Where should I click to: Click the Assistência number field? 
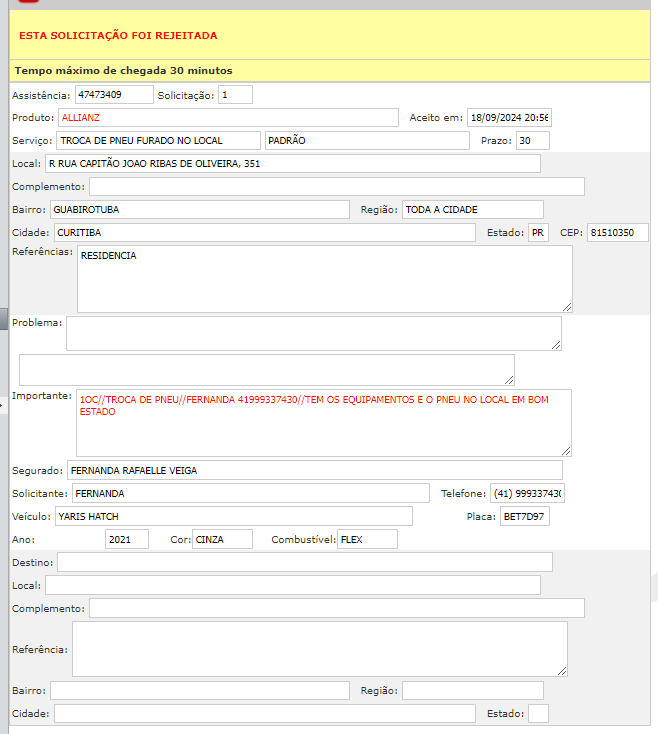[113, 95]
